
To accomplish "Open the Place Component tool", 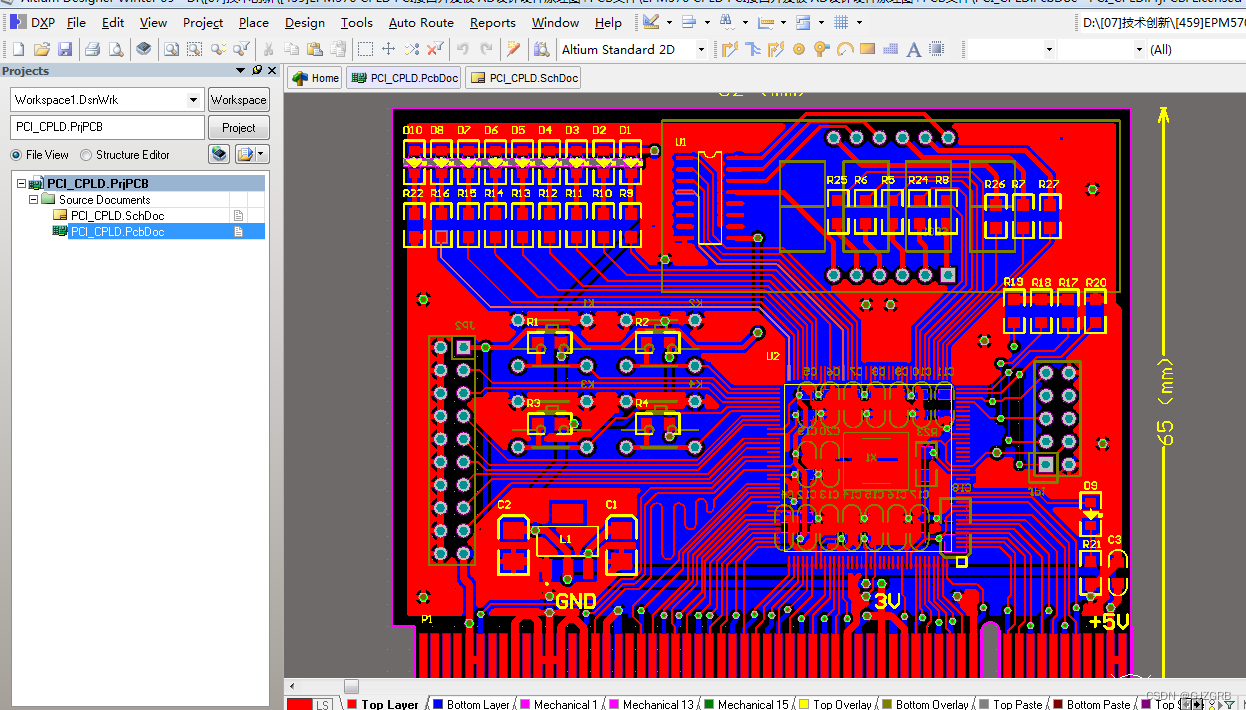I will coord(935,48).
